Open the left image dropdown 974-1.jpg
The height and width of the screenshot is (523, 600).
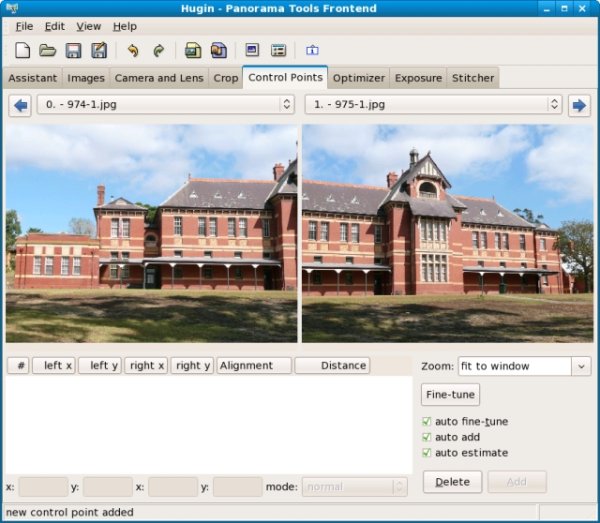pyautogui.click(x=166, y=105)
